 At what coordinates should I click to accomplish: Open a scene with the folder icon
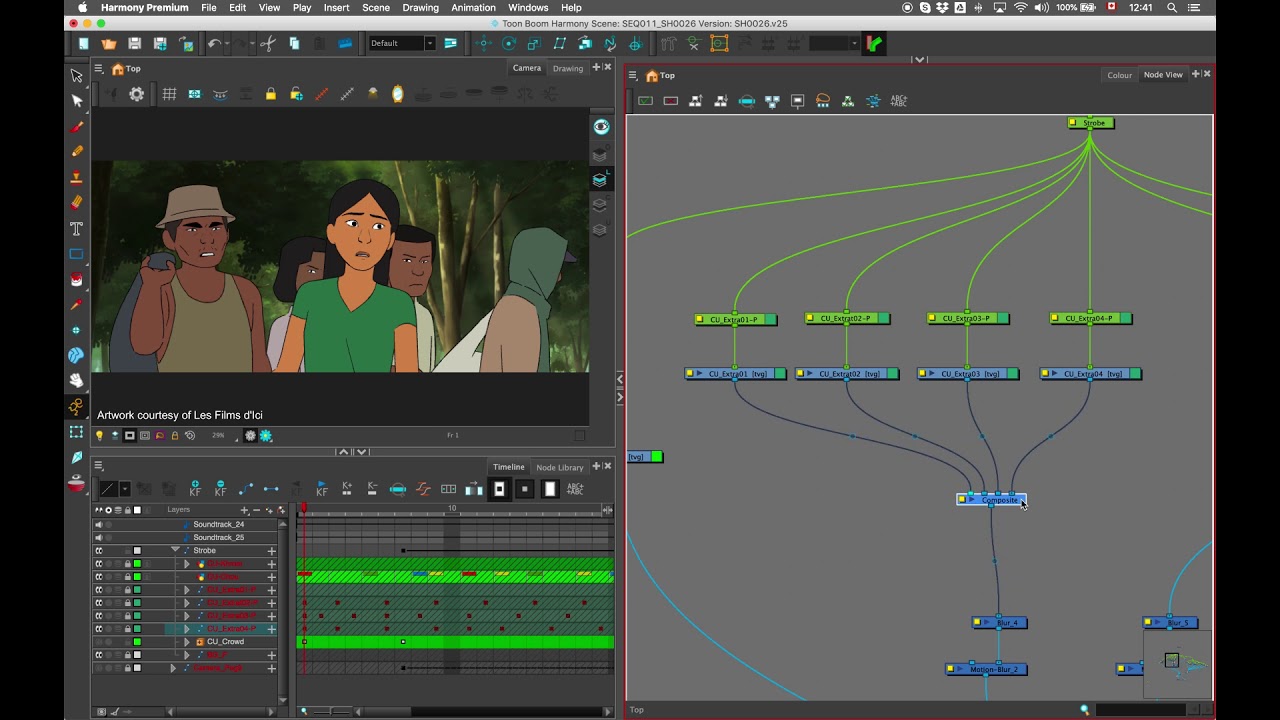[x=109, y=44]
